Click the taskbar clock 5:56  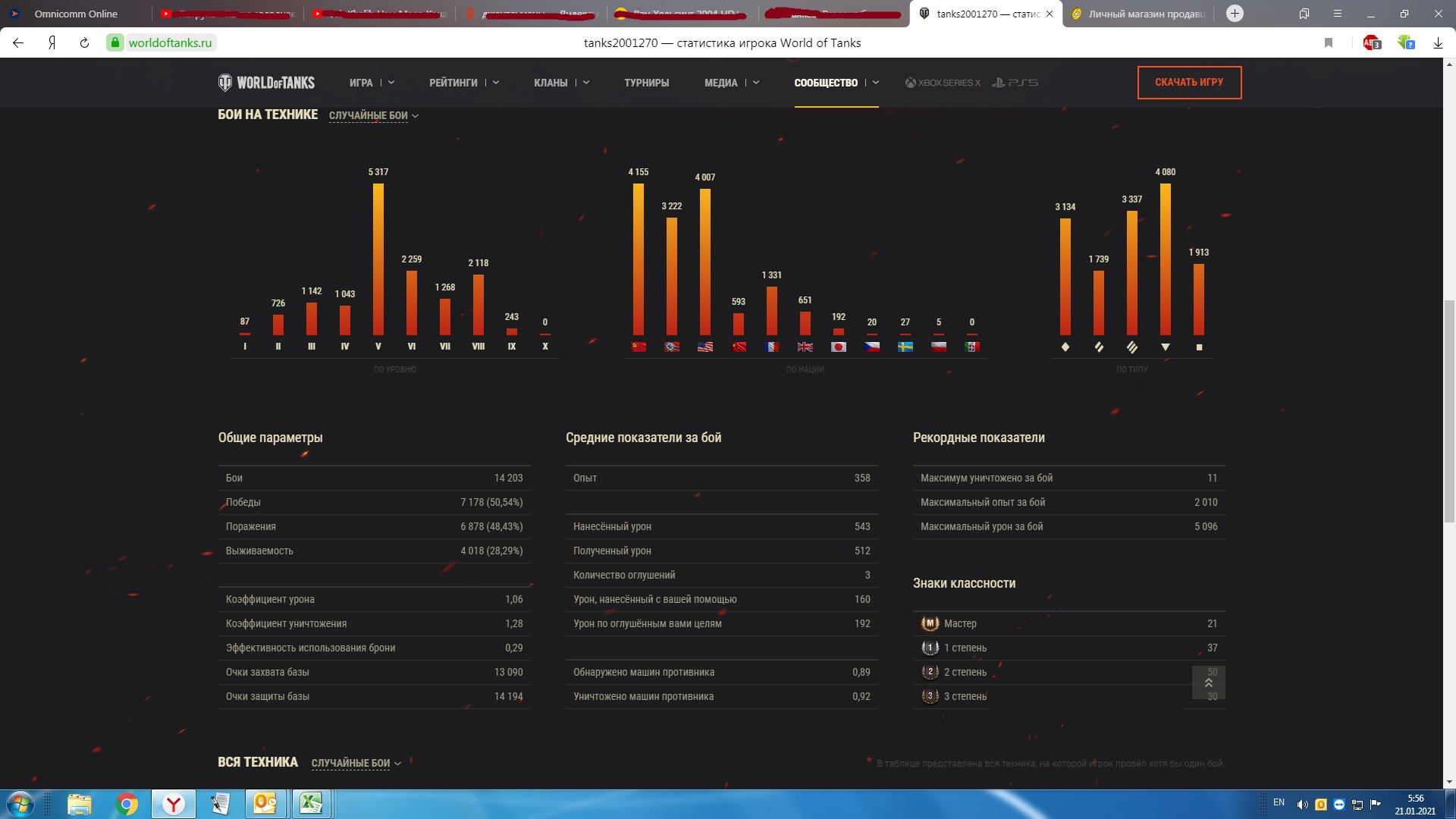click(x=1415, y=799)
